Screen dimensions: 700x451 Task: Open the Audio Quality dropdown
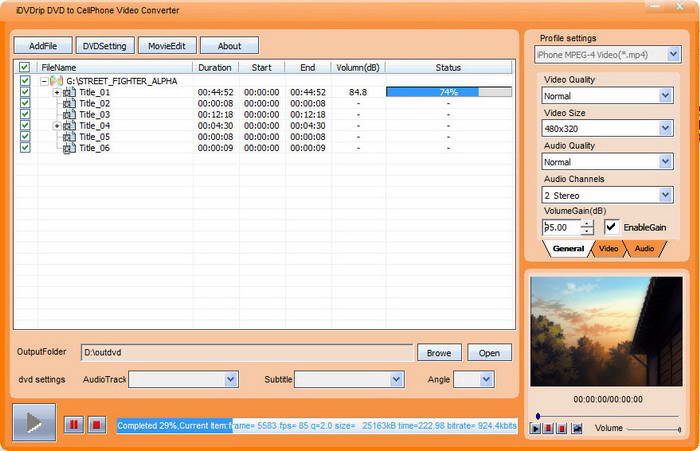pos(665,162)
